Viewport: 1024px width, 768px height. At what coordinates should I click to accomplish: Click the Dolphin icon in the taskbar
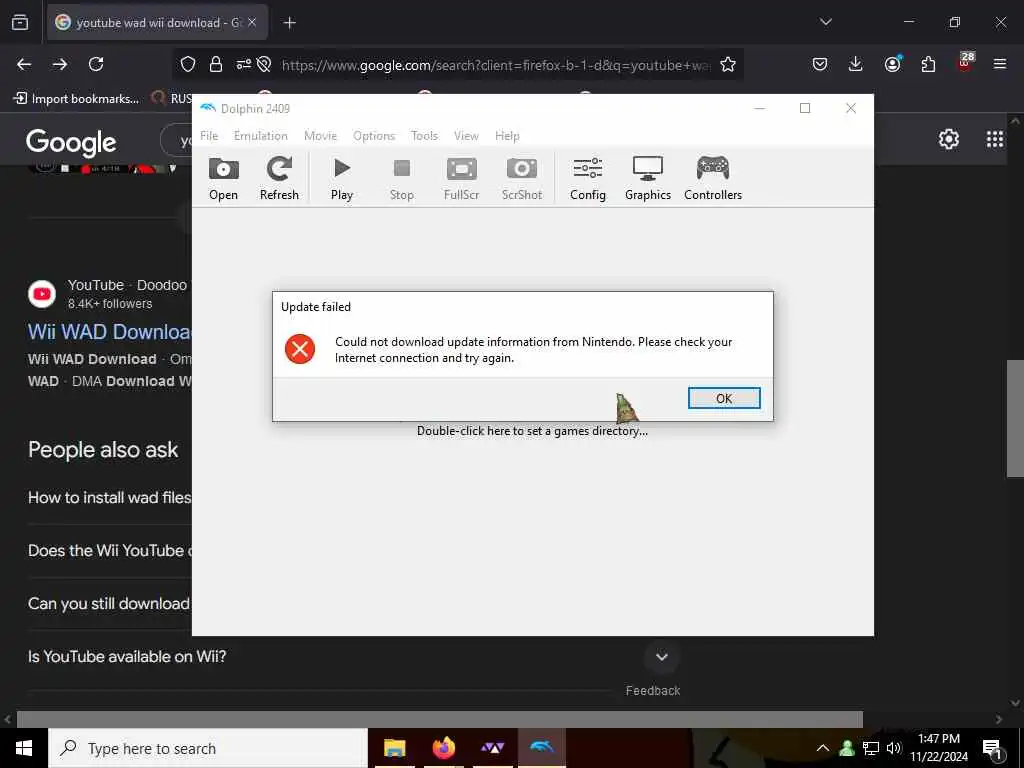(x=541, y=748)
